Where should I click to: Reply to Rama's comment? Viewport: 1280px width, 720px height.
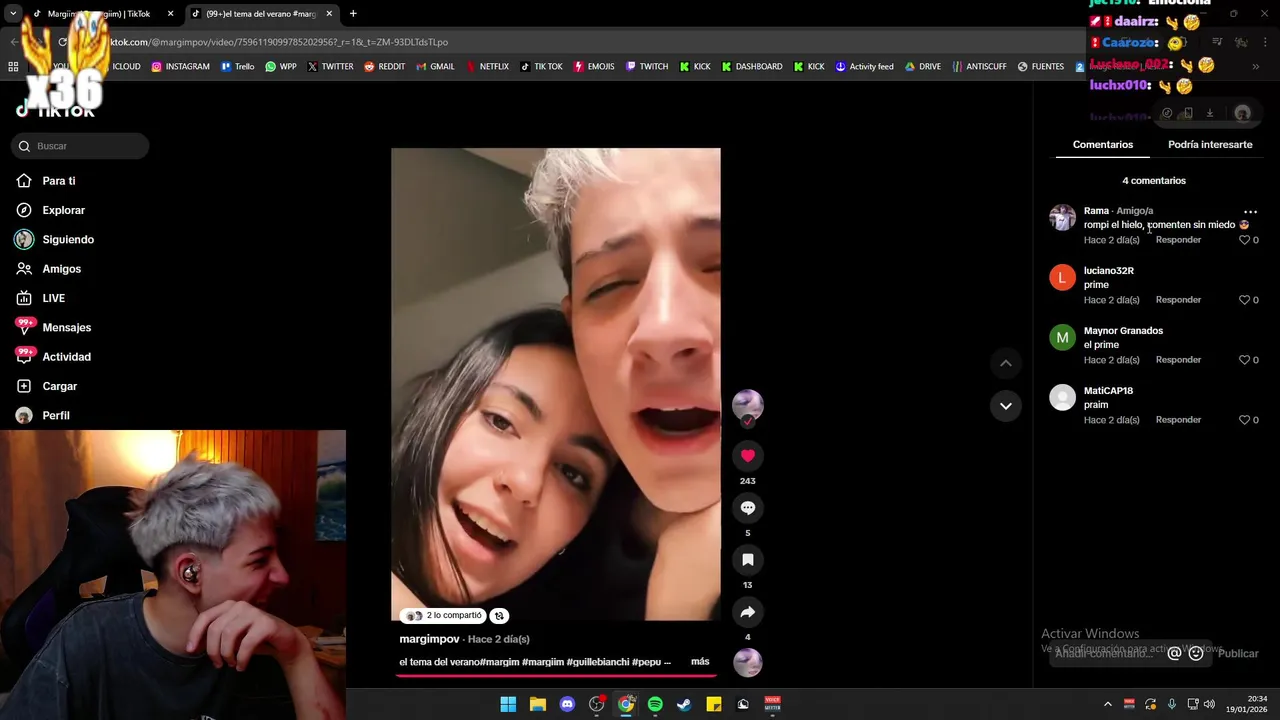coord(1178,240)
